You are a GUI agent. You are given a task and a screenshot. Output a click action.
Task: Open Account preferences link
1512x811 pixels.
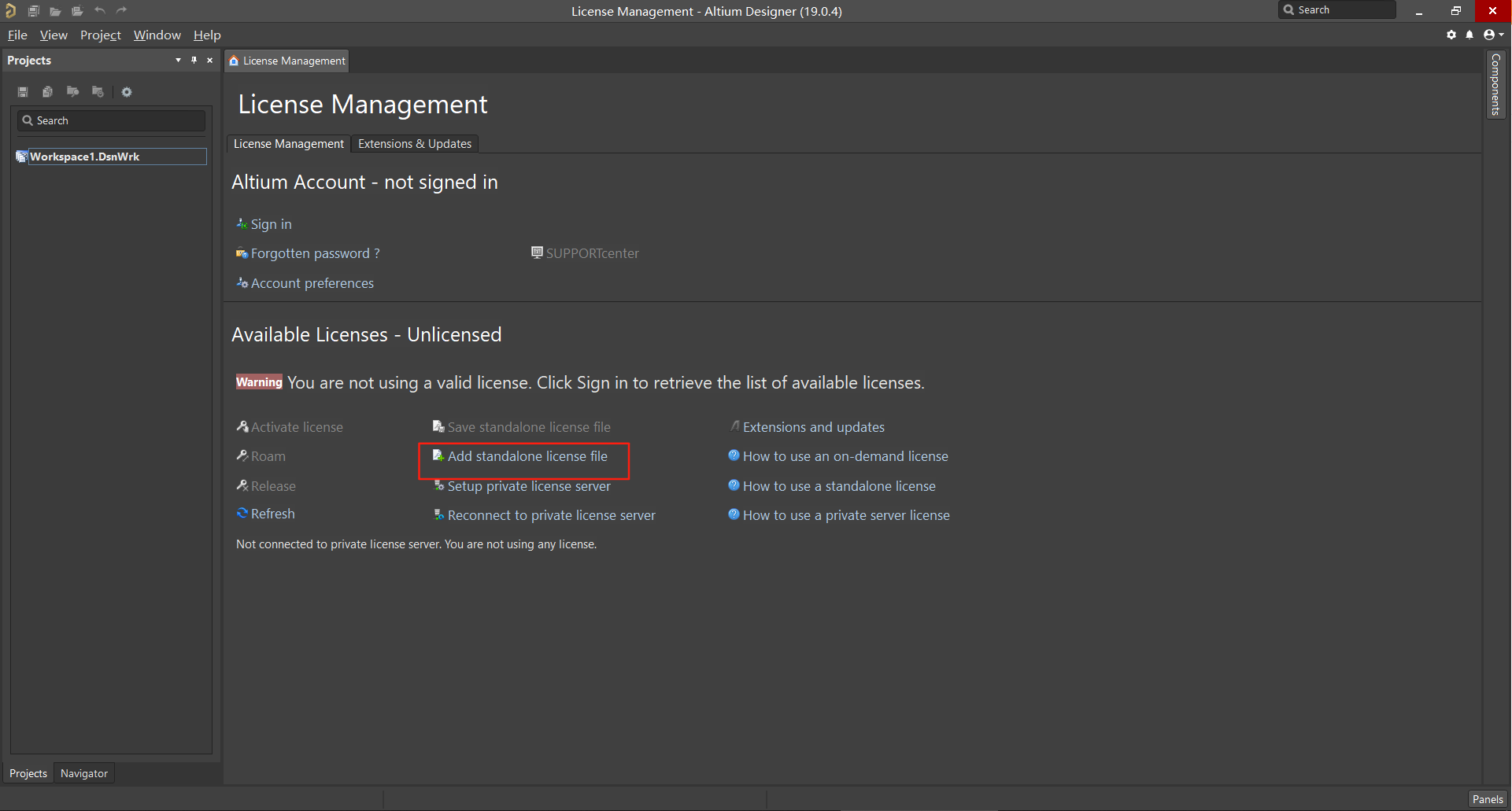click(305, 283)
